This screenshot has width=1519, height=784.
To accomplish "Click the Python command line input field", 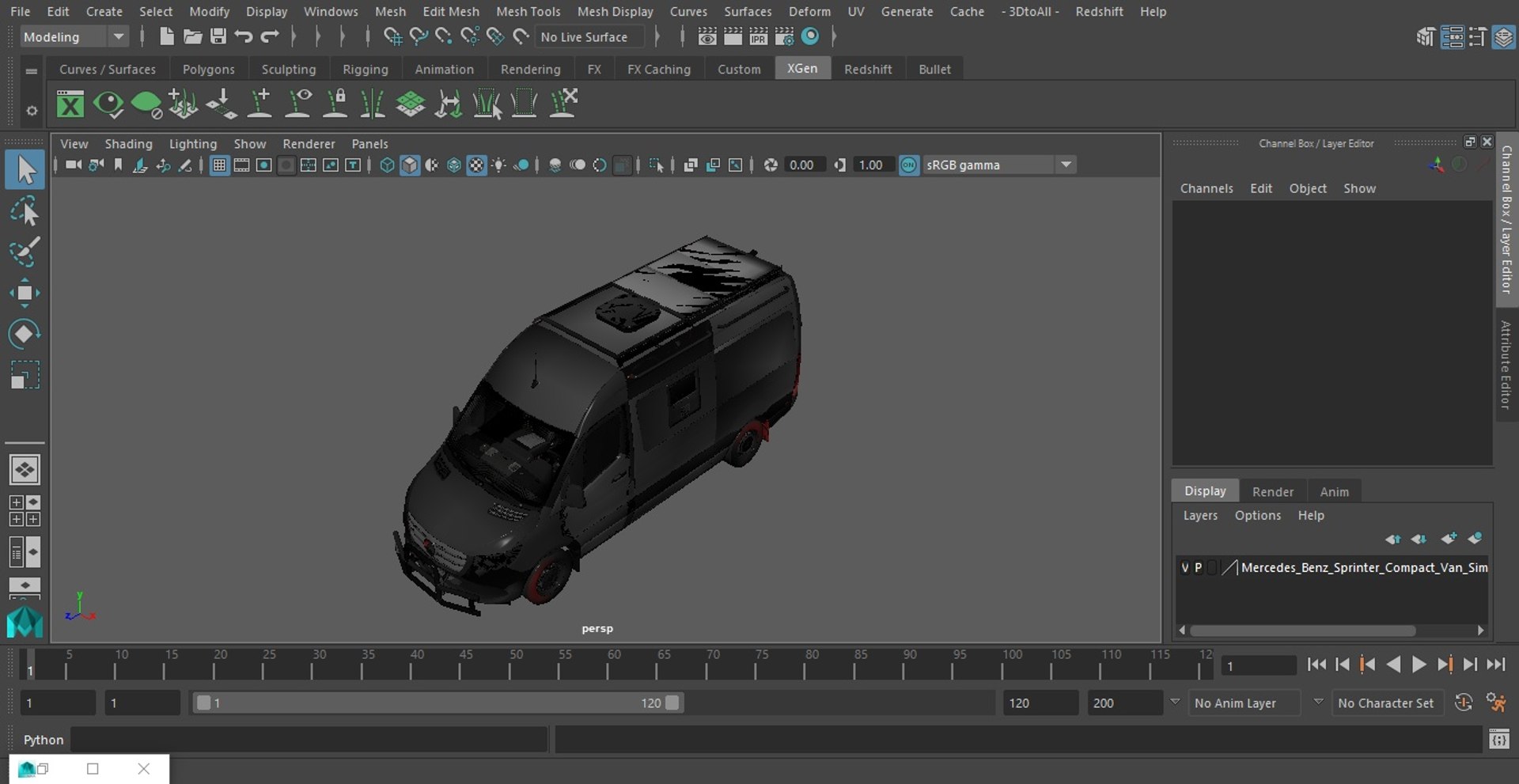I will 309,740.
